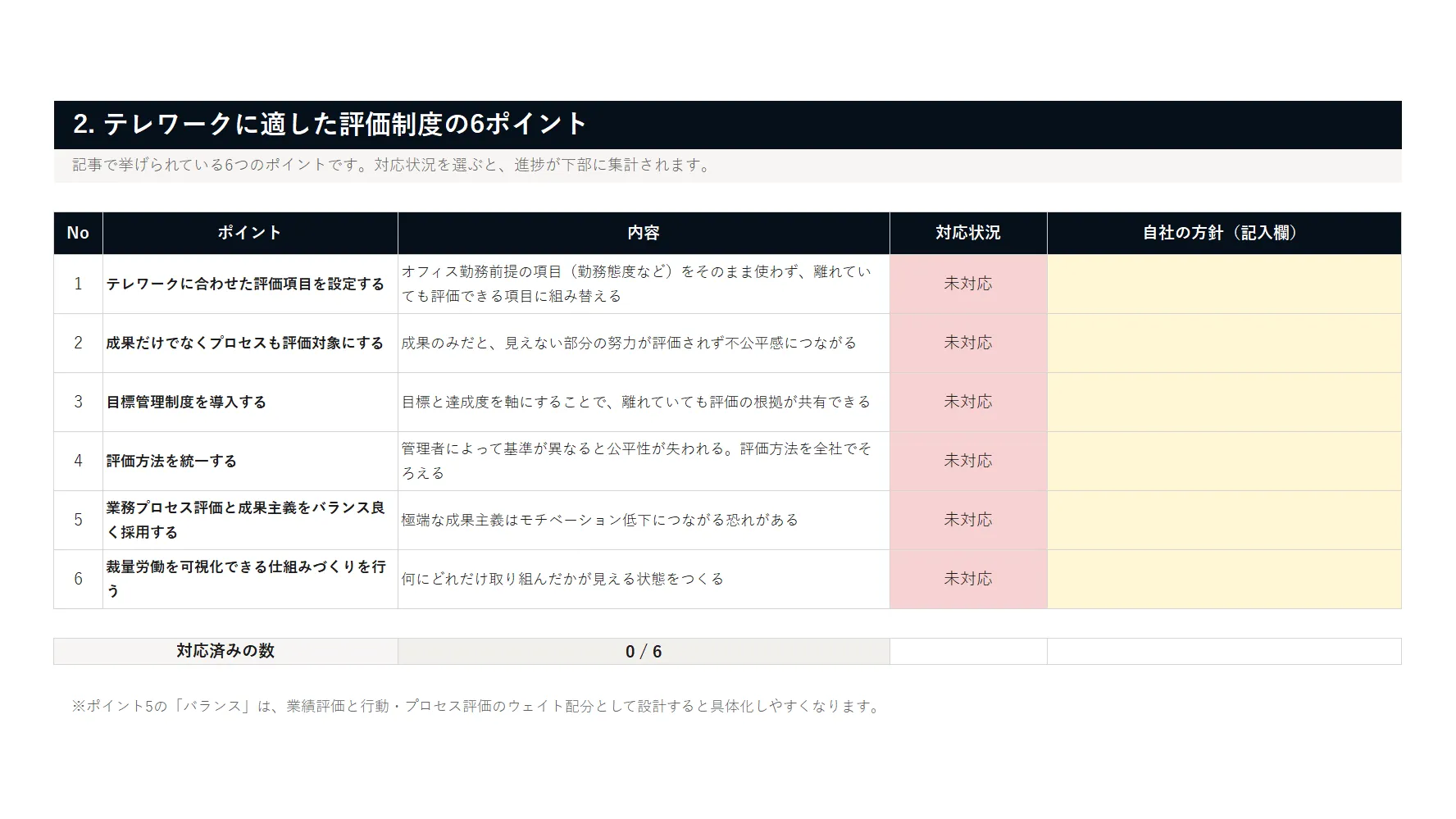The height and width of the screenshot is (819, 1456).
Task: Click the No column header
Action: [78, 233]
